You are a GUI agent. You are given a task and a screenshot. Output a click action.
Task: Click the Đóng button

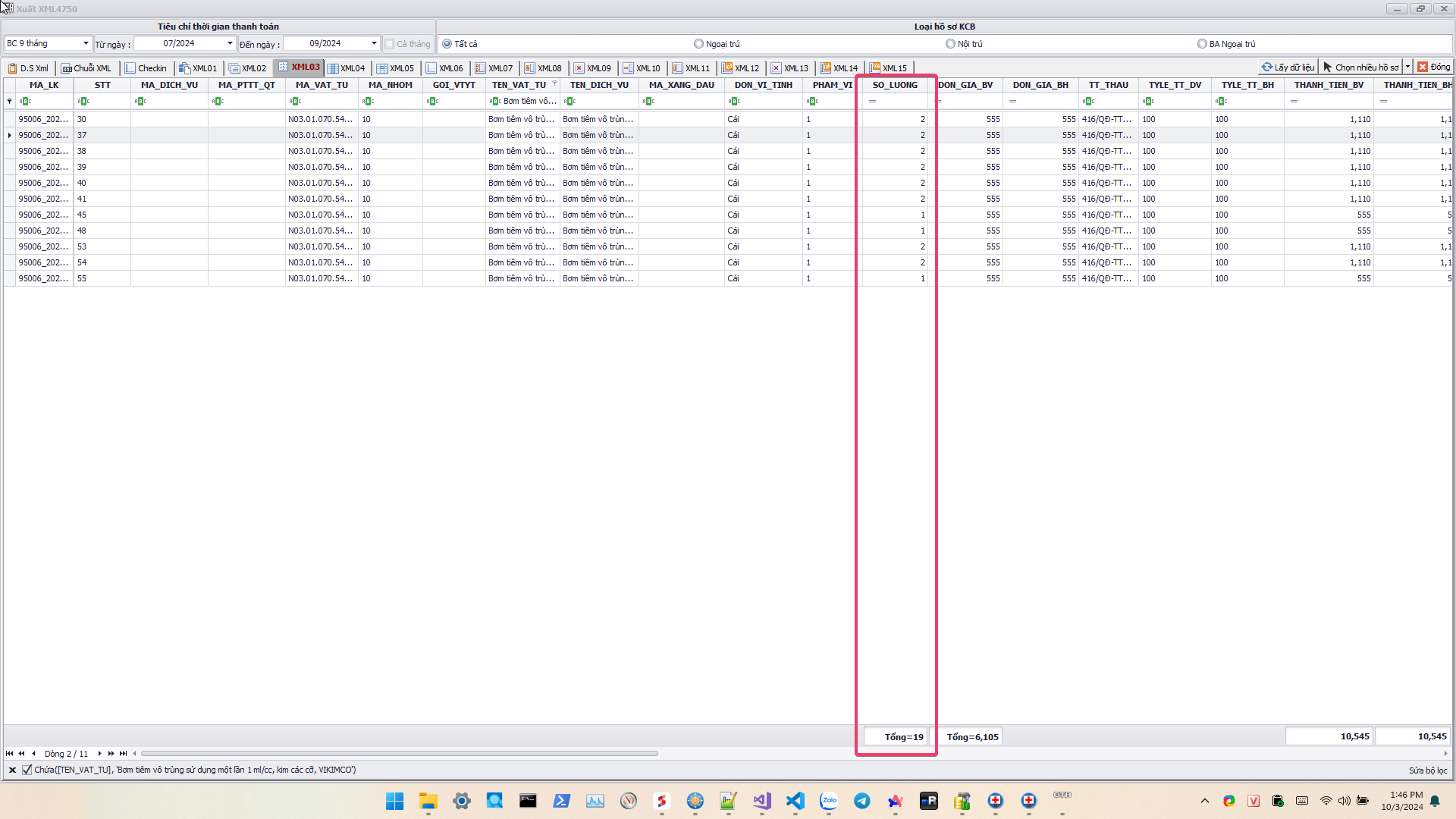coord(1434,67)
